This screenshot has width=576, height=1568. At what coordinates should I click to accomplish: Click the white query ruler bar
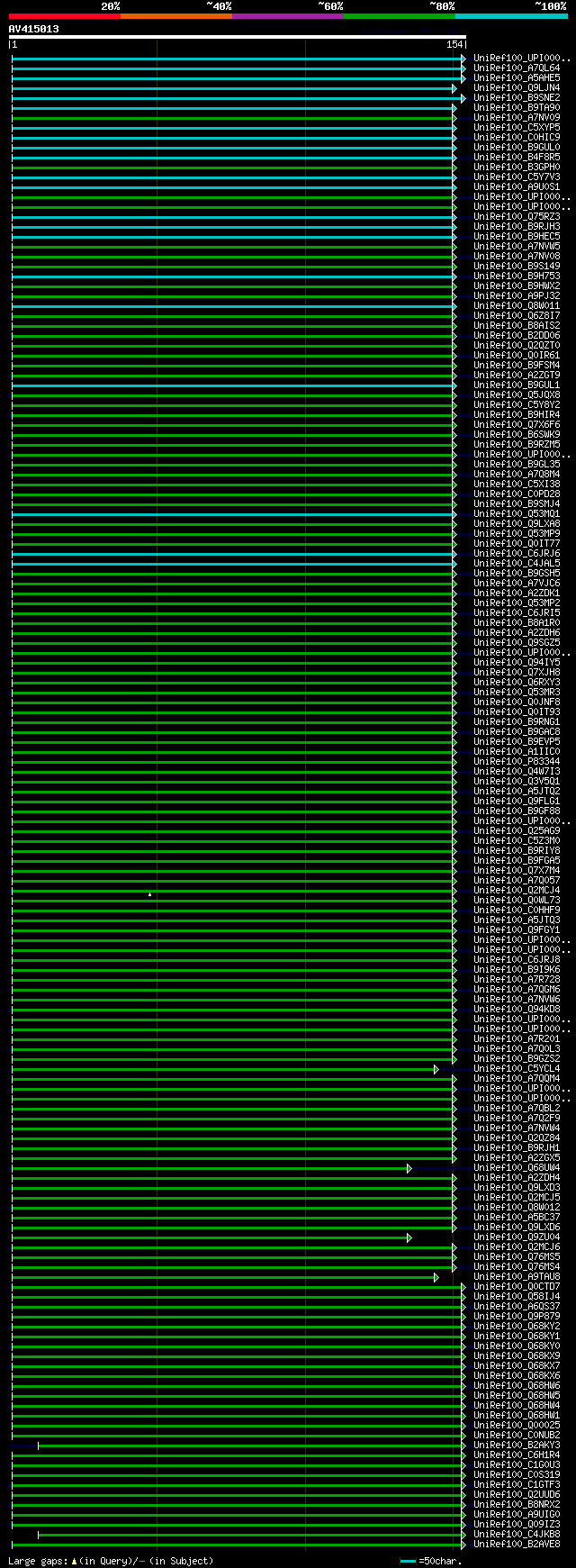pyautogui.click(x=238, y=37)
